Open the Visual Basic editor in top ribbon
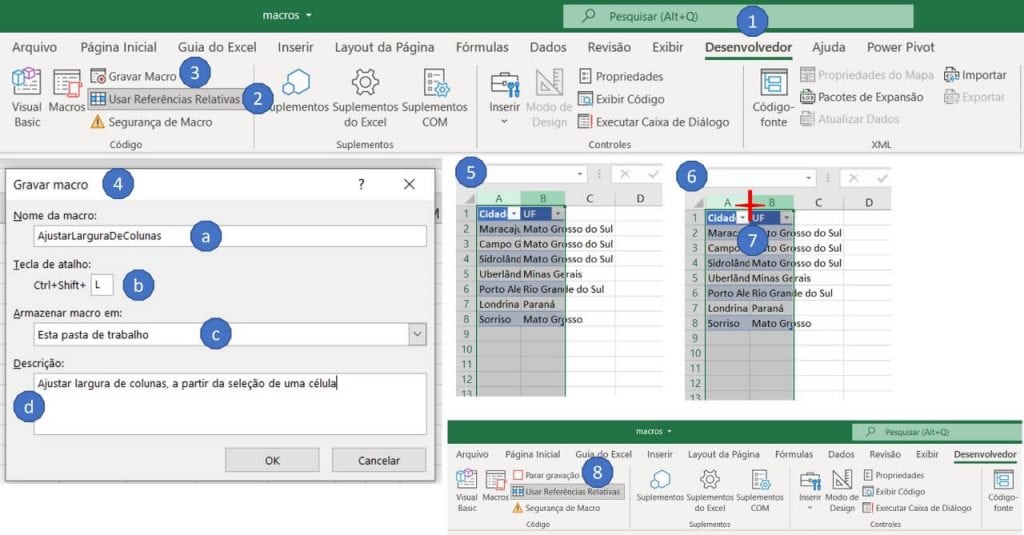 pos(27,97)
